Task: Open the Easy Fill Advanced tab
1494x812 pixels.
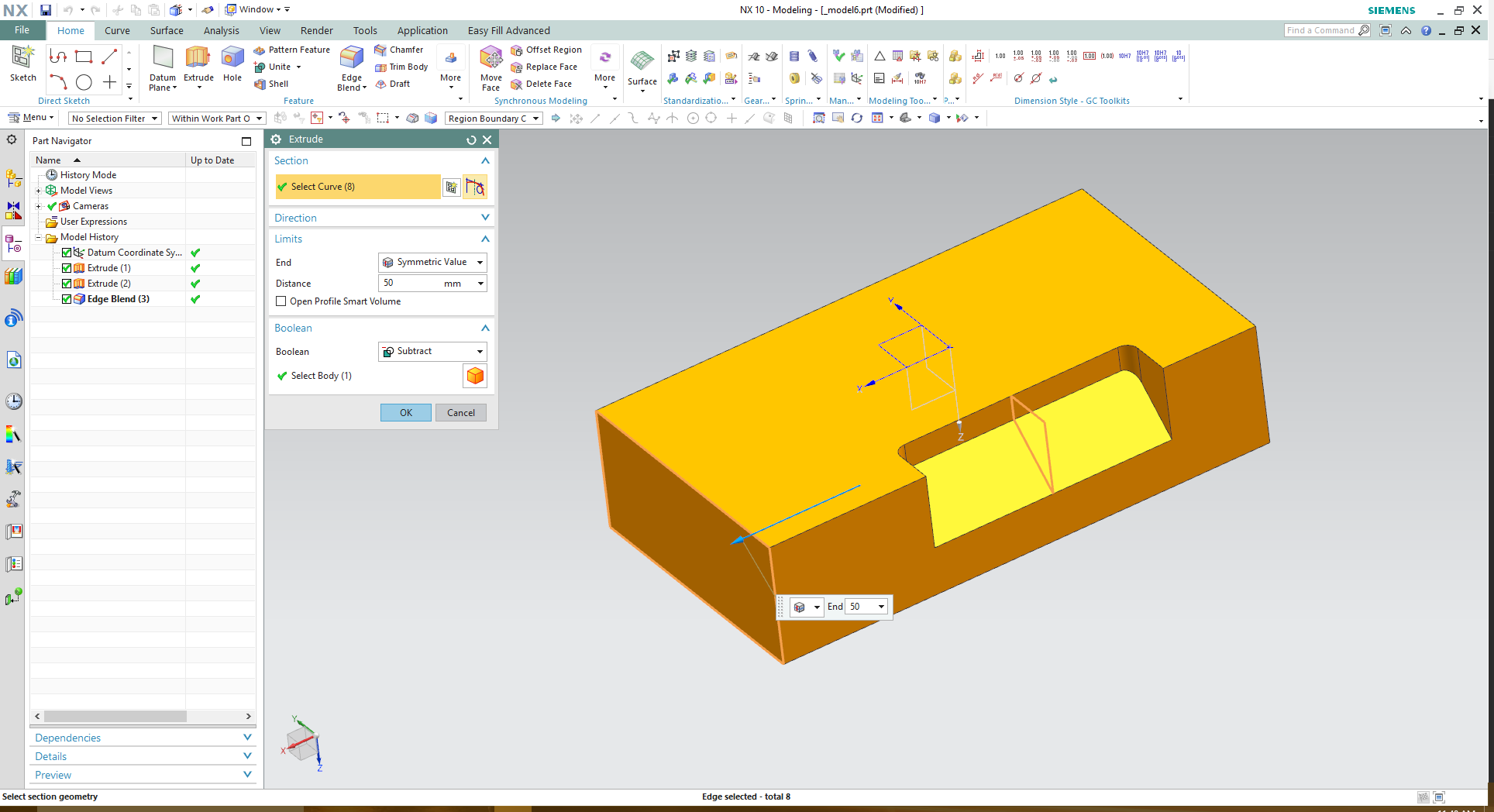Action: tap(508, 30)
